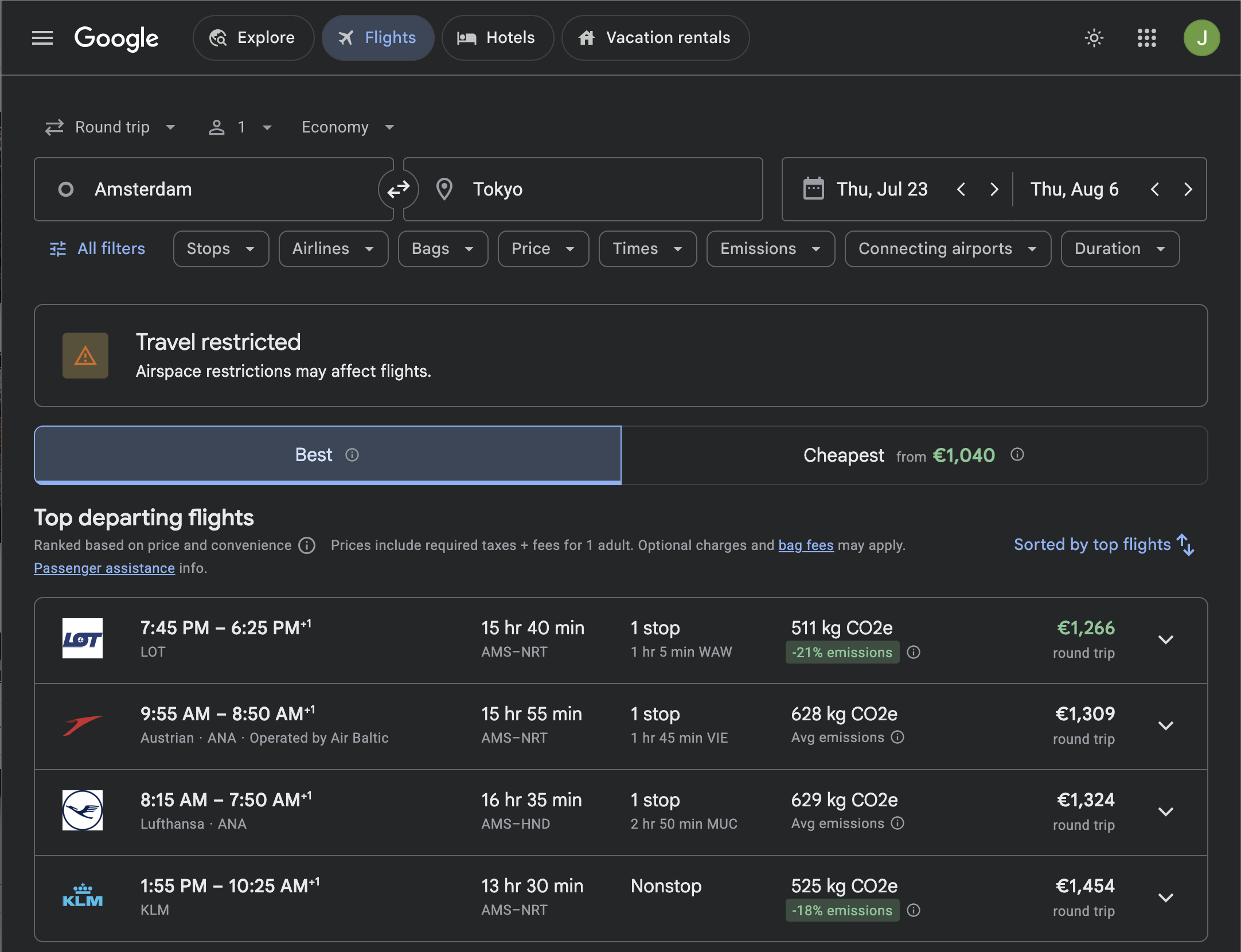Click the KLM airline logo
1241x952 pixels.
click(x=83, y=896)
